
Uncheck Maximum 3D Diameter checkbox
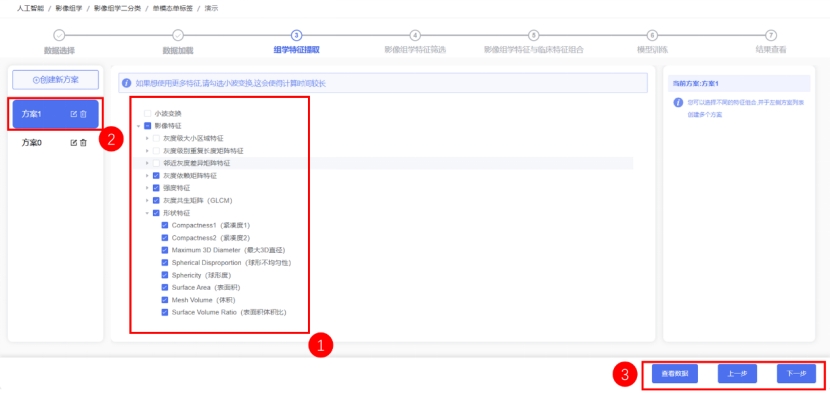click(x=165, y=250)
